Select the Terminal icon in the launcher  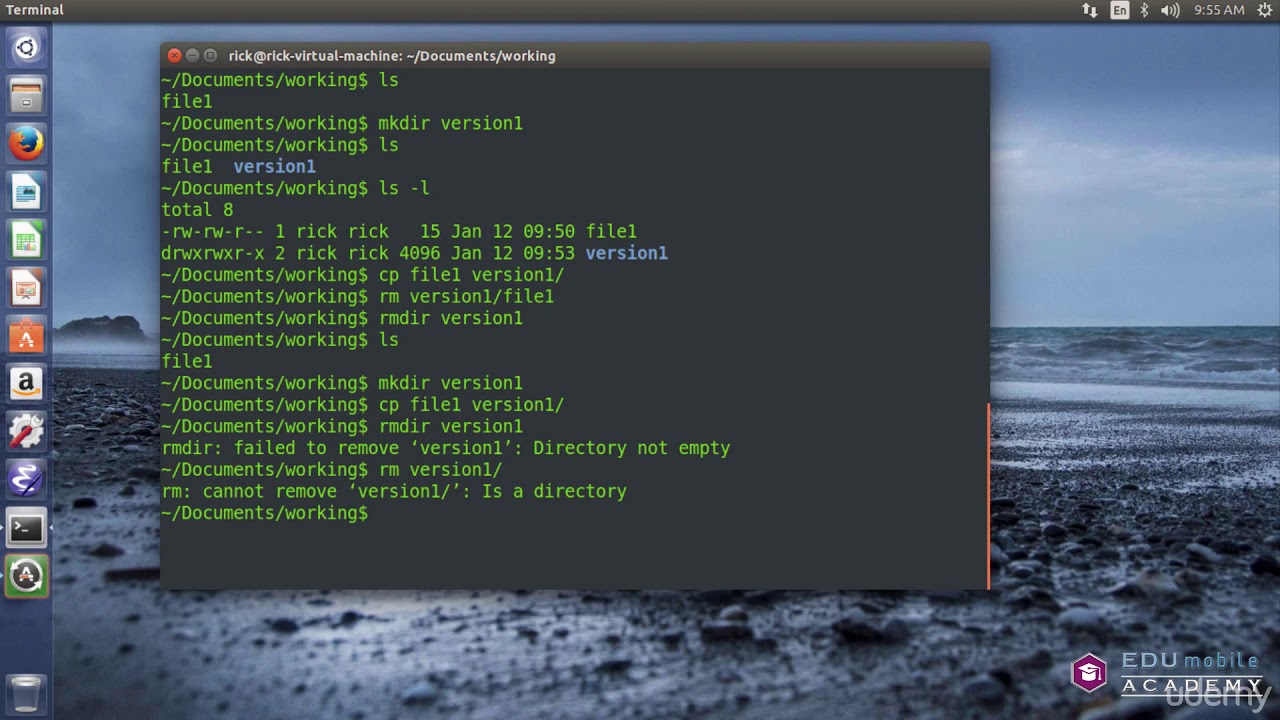tap(26, 527)
